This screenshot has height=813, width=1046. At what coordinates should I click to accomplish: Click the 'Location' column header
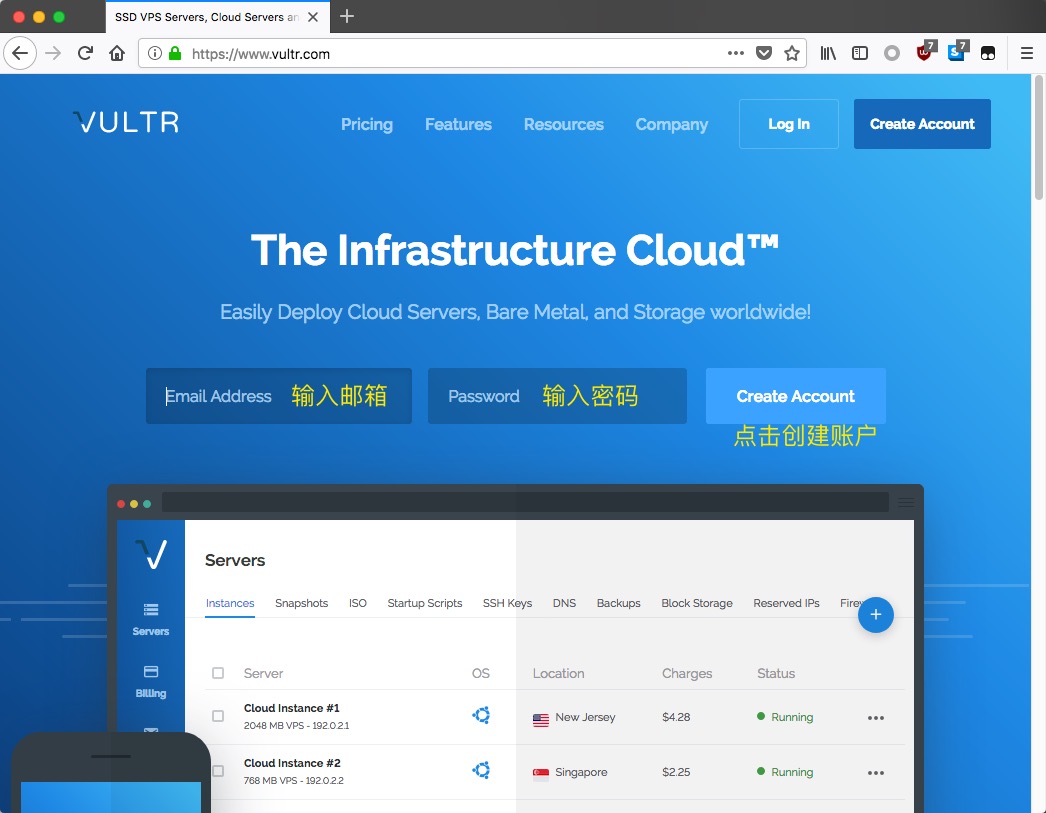(558, 674)
